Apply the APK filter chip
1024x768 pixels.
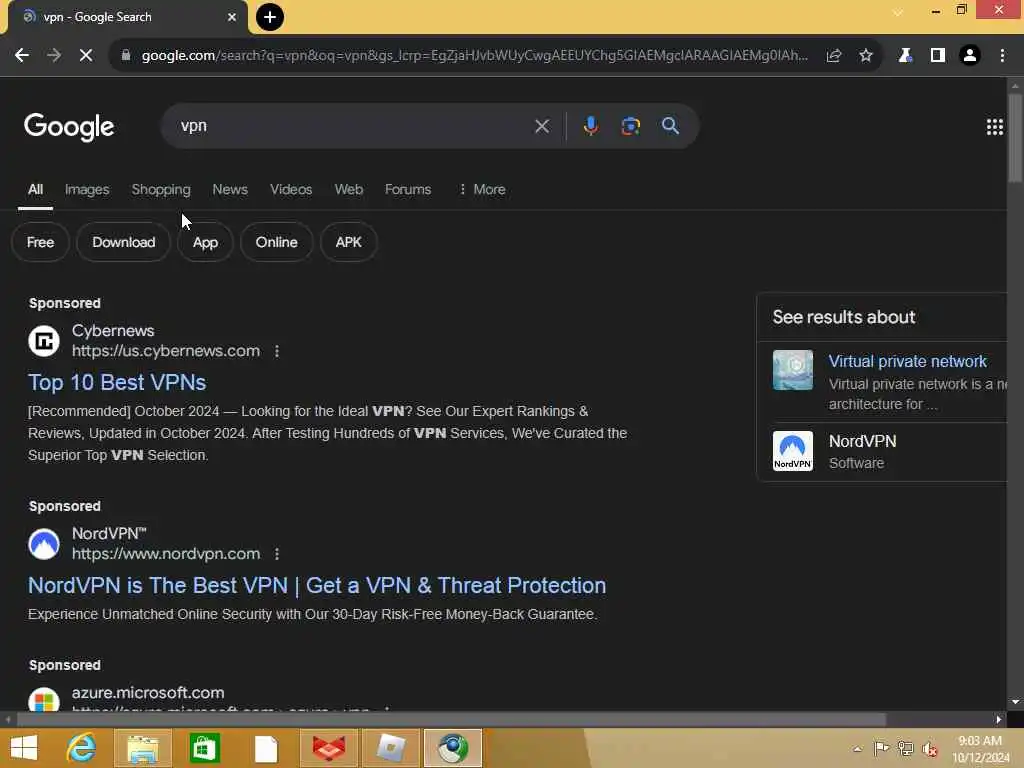[349, 242]
